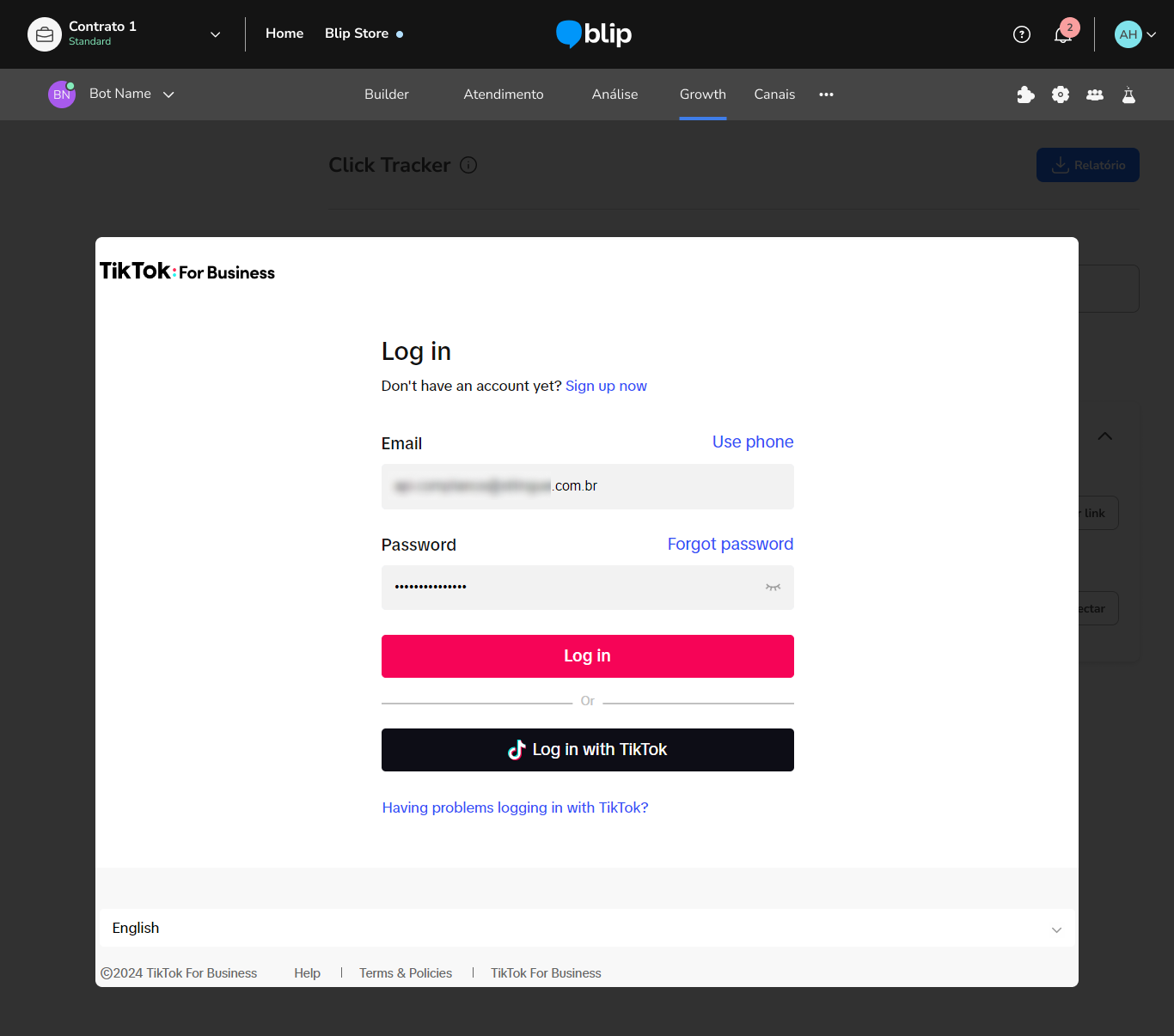Click Log in with TikTok button
The width and height of the screenshot is (1174, 1036).
[x=588, y=750]
